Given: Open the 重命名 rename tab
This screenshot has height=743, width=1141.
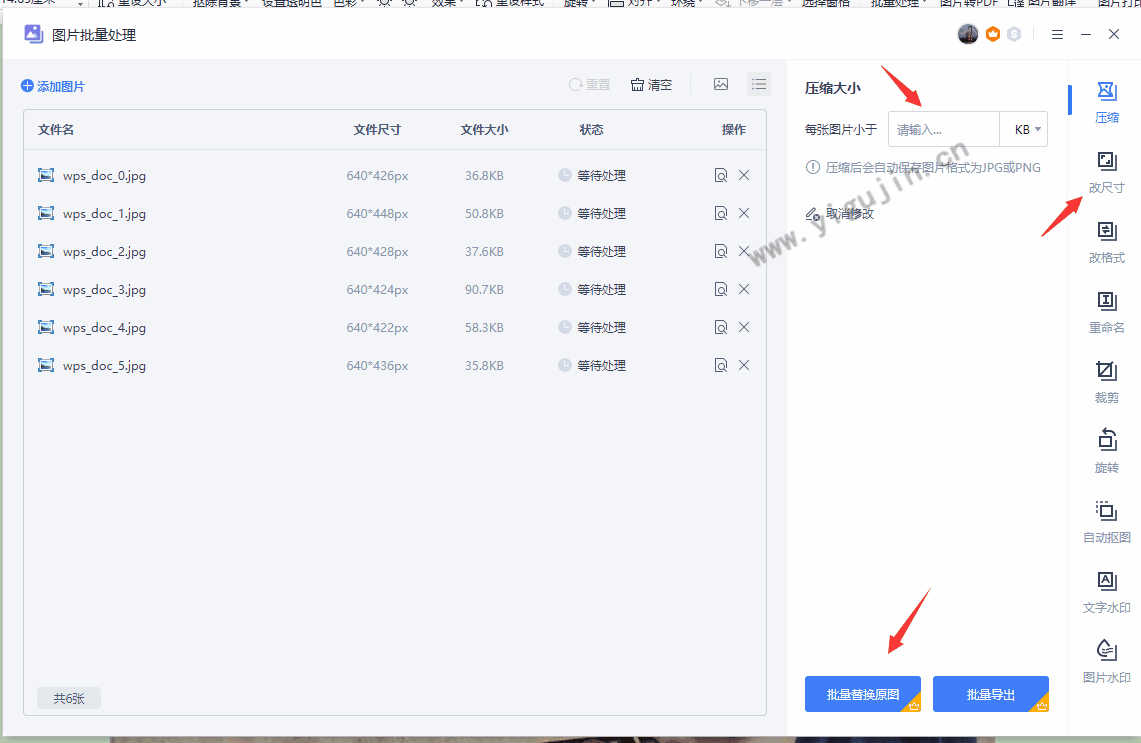Looking at the screenshot, I should 1106,312.
